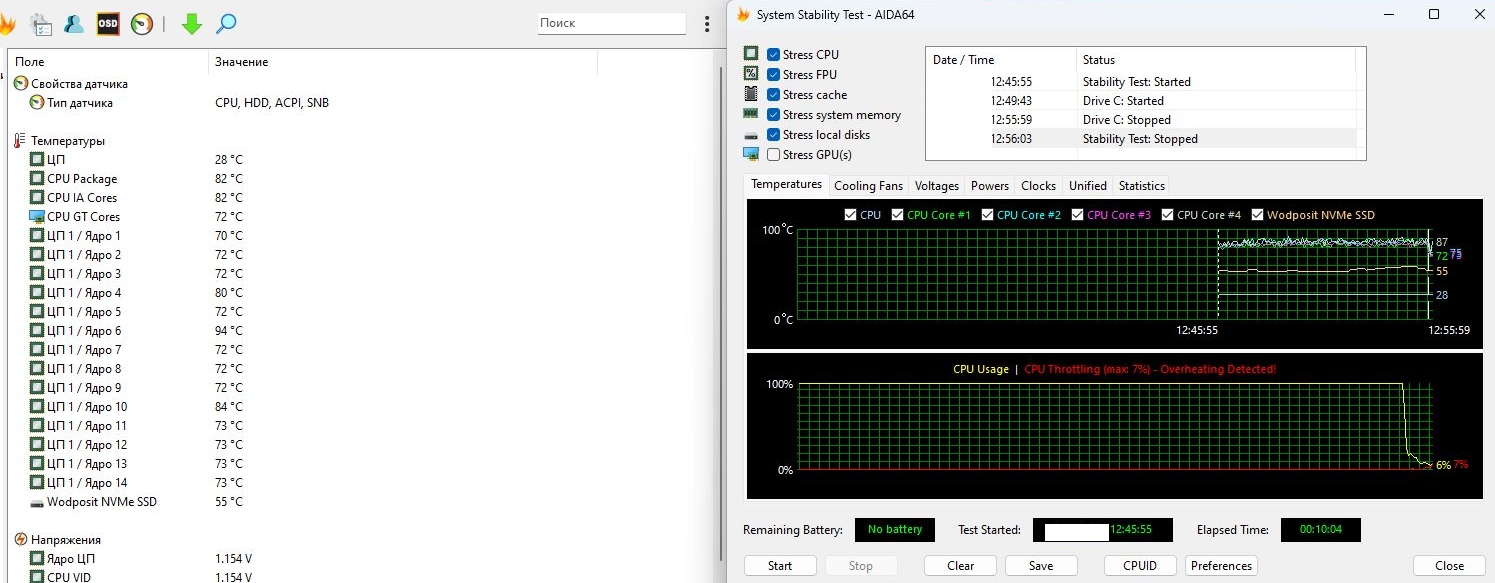Hide the Wodposit NVMe SSD graph line
The image size is (1495, 583).
click(1258, 215)
